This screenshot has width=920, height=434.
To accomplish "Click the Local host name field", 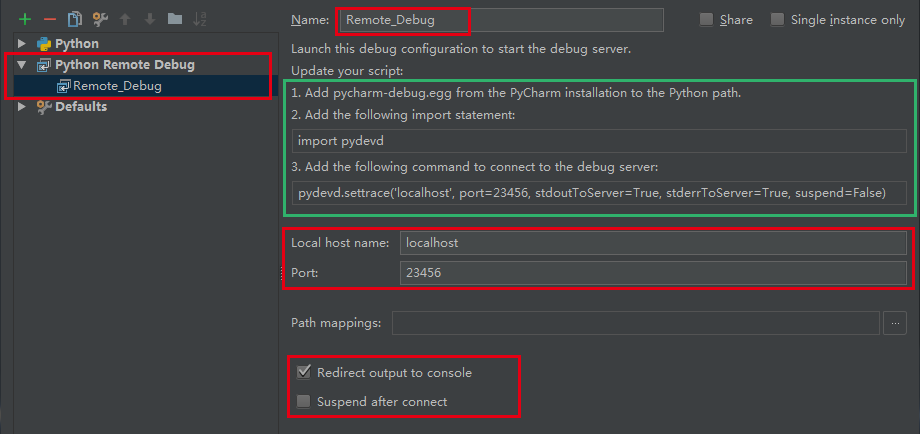I will [653, 242].
